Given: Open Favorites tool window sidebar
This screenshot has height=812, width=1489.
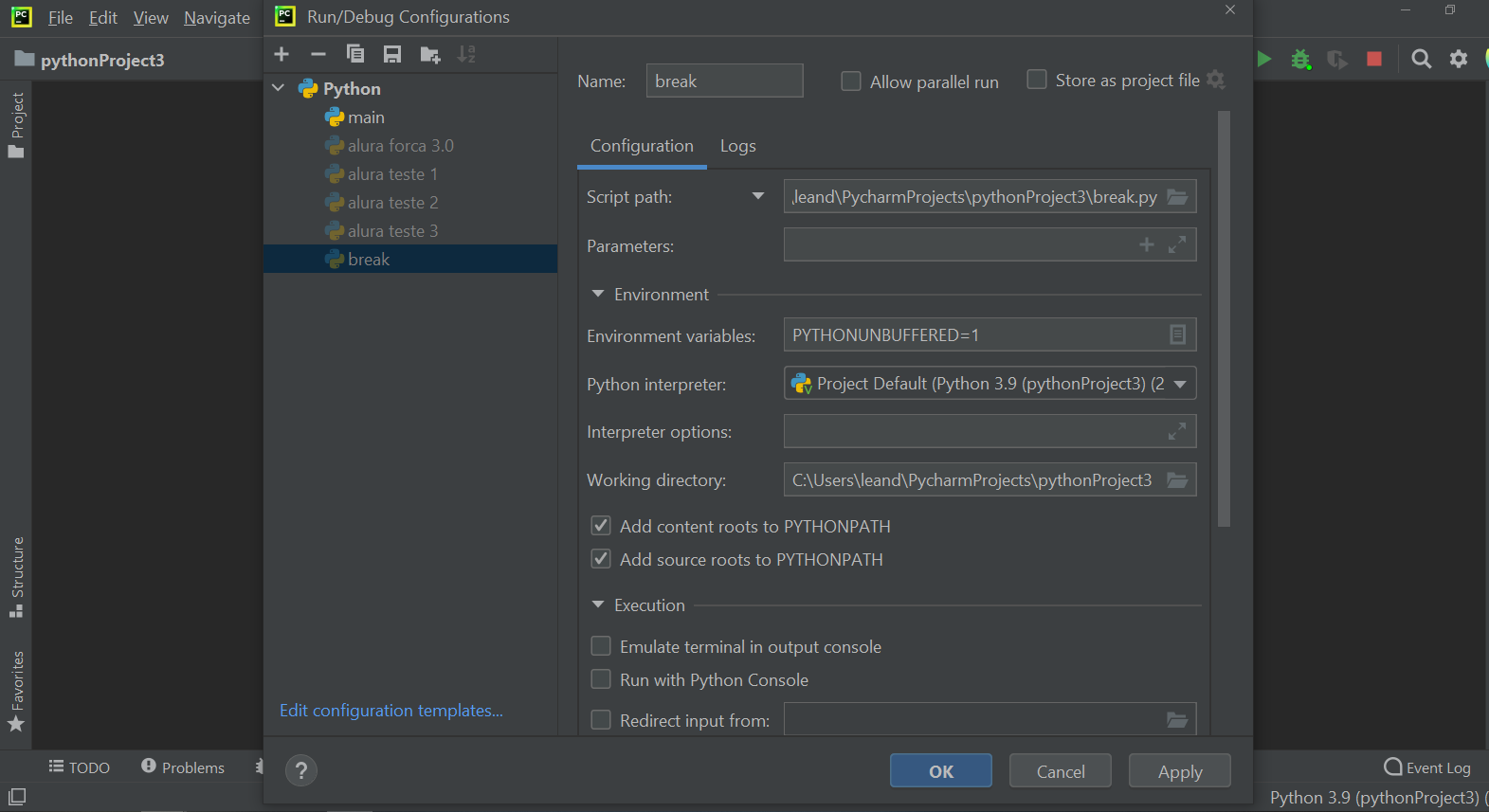Looking at the screenshot, I should click(x=16, y=692).
